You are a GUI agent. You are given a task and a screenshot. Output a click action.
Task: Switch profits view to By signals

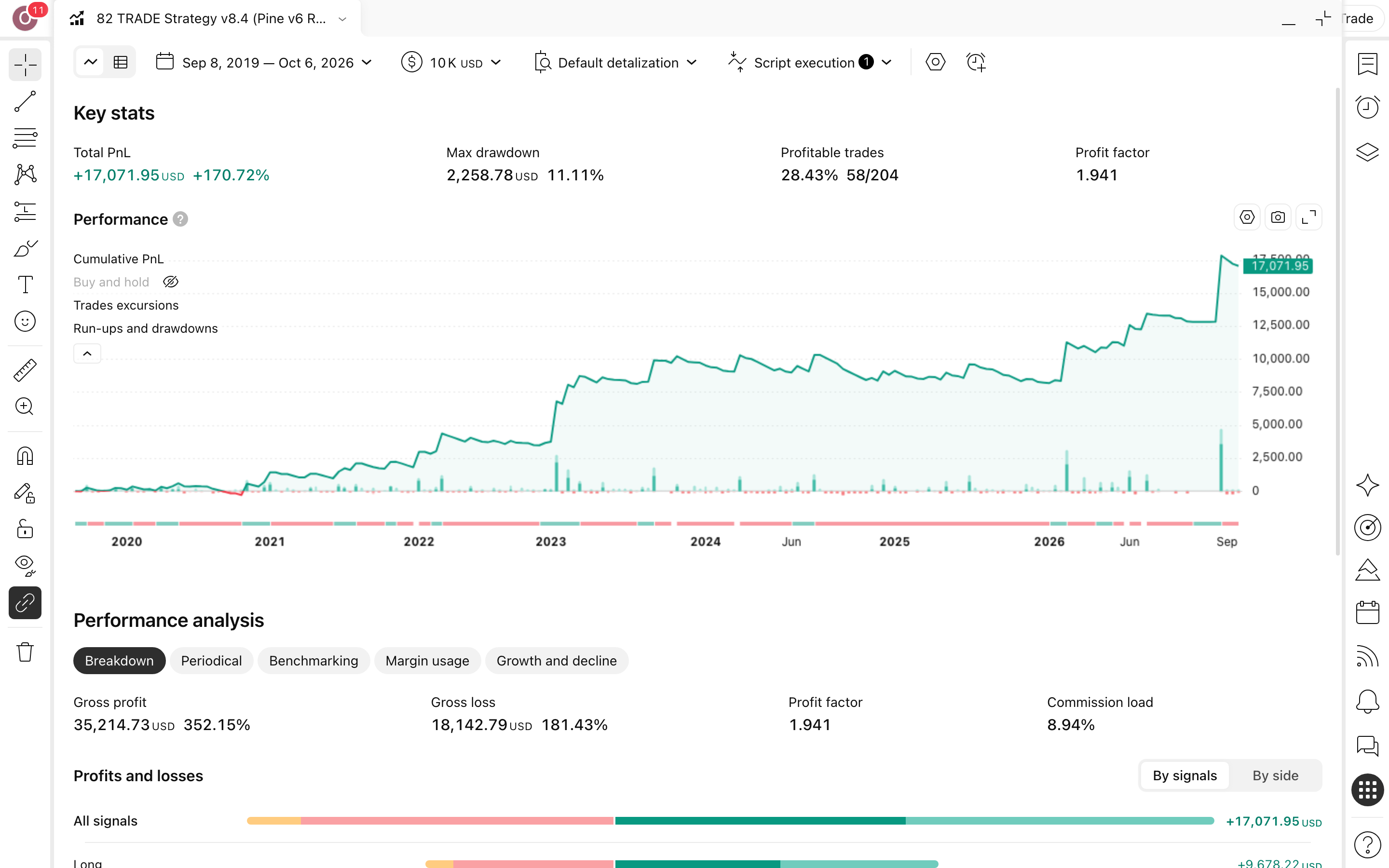click(1185, 775)
